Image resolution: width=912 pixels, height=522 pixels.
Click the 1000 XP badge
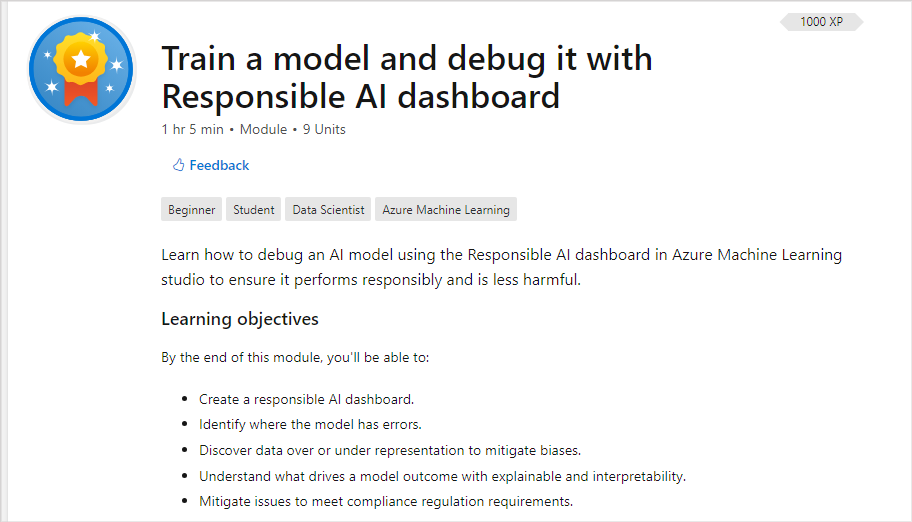821,22
